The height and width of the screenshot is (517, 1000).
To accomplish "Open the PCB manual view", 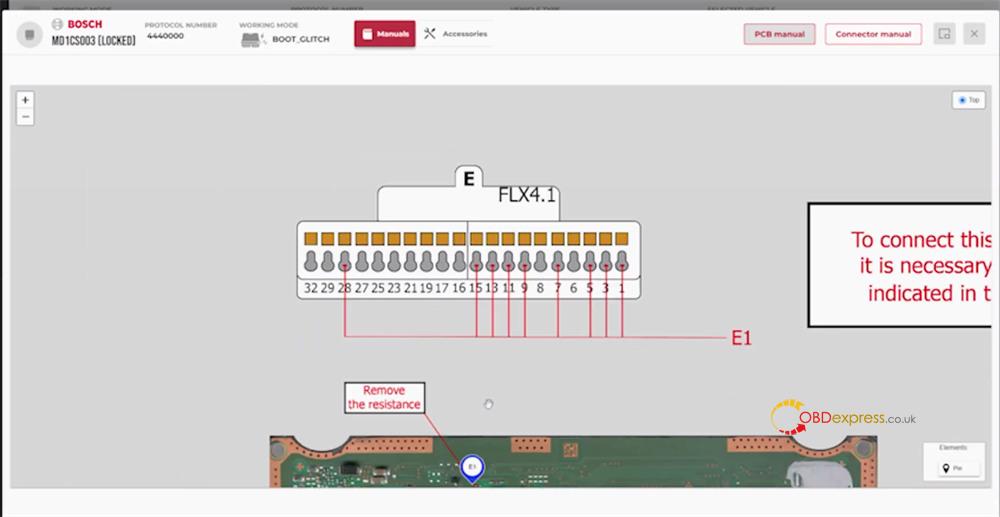I will point(779,34).
